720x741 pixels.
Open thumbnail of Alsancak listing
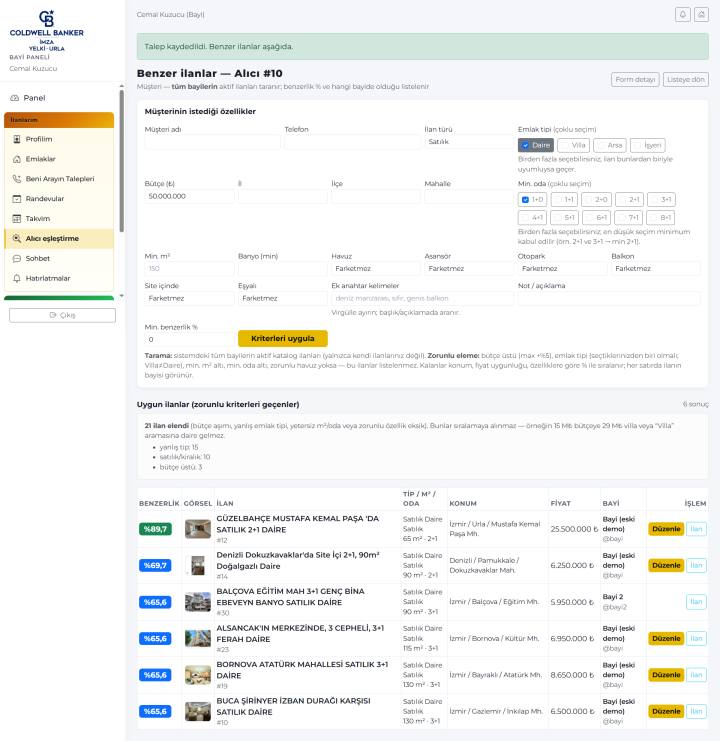tap(197, 638)
